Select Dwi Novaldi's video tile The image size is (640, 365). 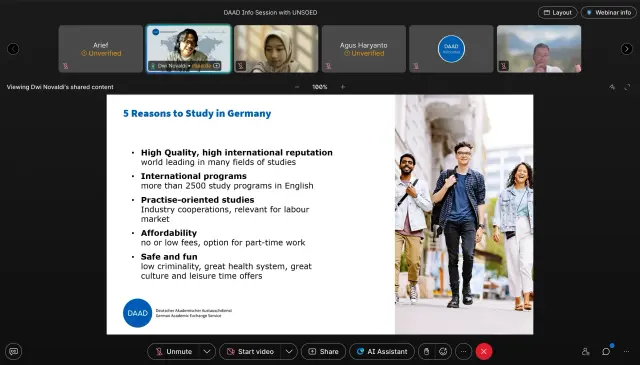coord(189,49)
